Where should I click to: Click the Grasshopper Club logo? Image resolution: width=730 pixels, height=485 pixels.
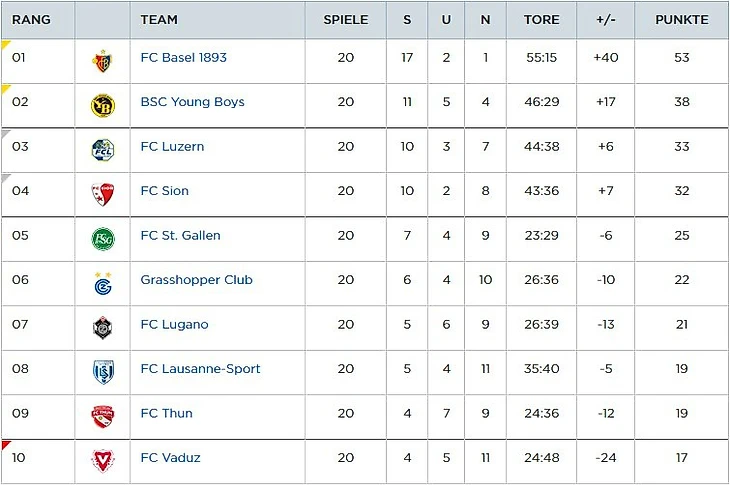pos(102,283)
